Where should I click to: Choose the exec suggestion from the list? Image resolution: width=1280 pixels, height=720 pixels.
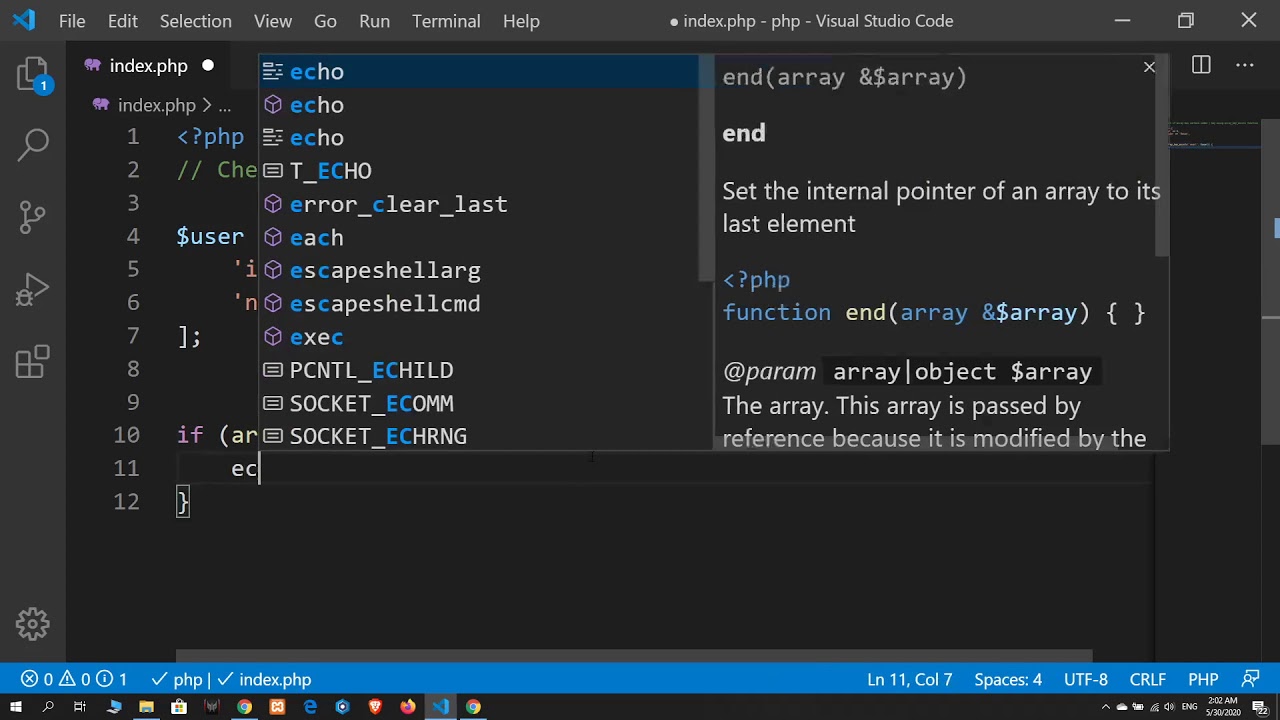(x=316, y=337)
